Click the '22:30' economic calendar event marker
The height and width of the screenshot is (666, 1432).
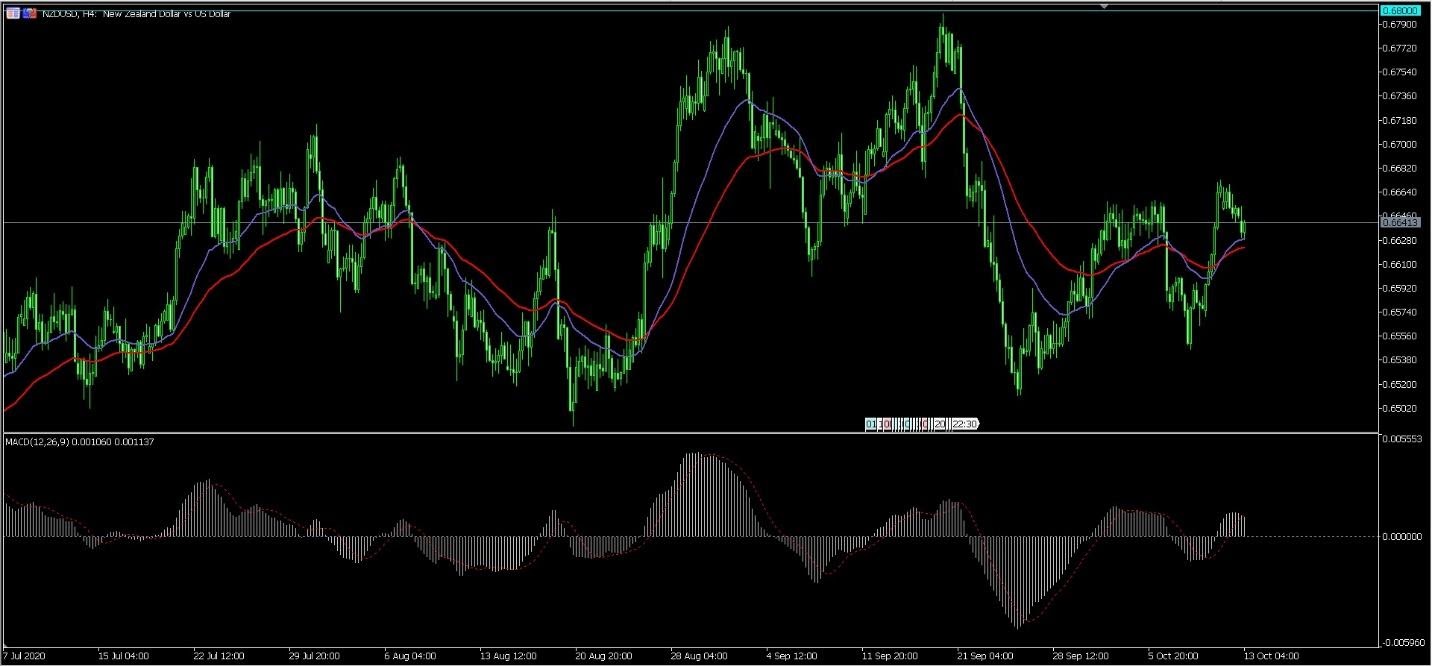click(964, 424)
